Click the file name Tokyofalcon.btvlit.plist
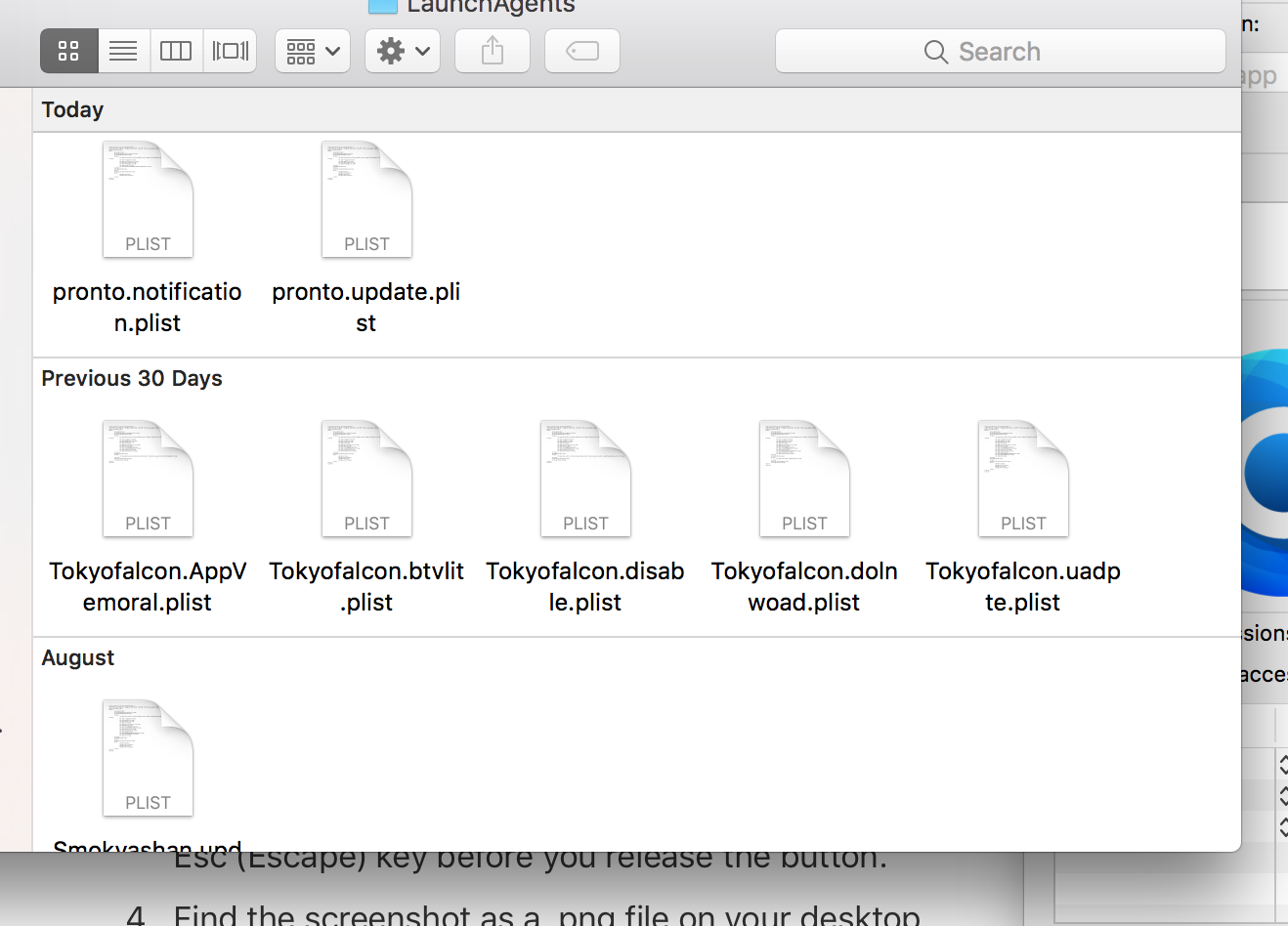This screenshot has width=1288, height=926. pyautogui.click(x=366, y=587)
